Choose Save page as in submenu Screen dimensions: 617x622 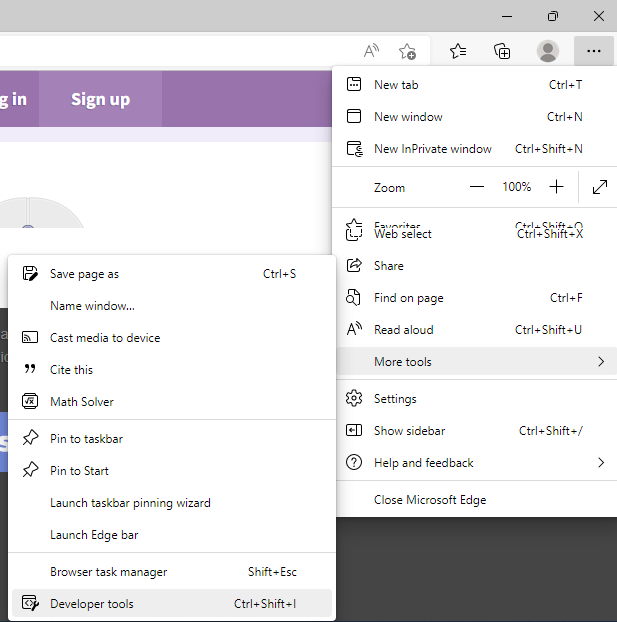coord(172,274)
